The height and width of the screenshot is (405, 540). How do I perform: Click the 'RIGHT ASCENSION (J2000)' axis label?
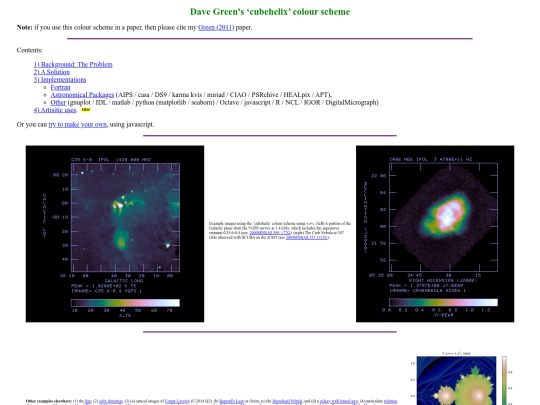coord(443,280)
